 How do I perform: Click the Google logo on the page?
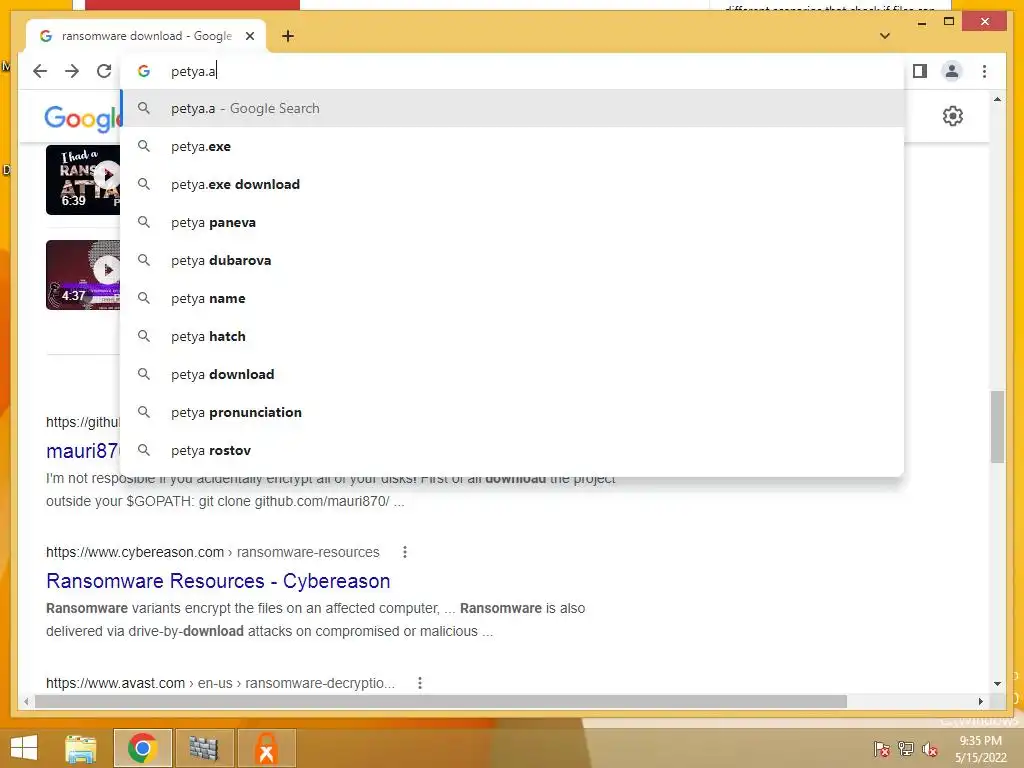[x=82, y=118]
